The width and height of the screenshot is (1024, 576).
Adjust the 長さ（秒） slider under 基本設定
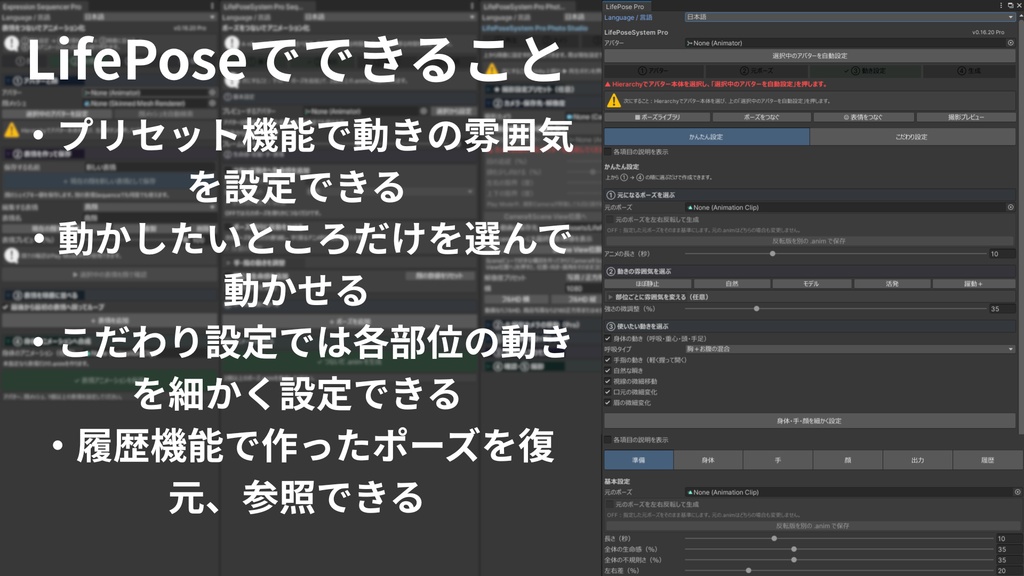[x=839, y=539]
